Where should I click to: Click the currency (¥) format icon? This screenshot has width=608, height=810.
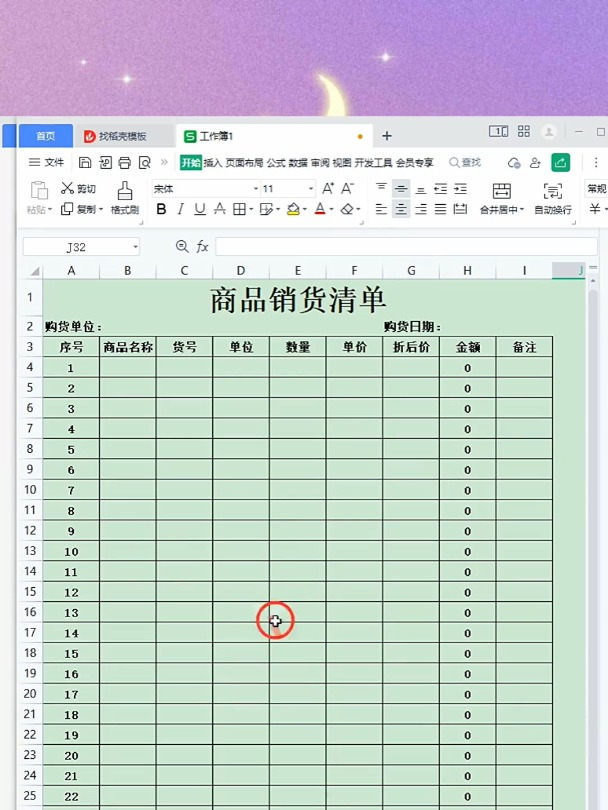click(595, 209)
